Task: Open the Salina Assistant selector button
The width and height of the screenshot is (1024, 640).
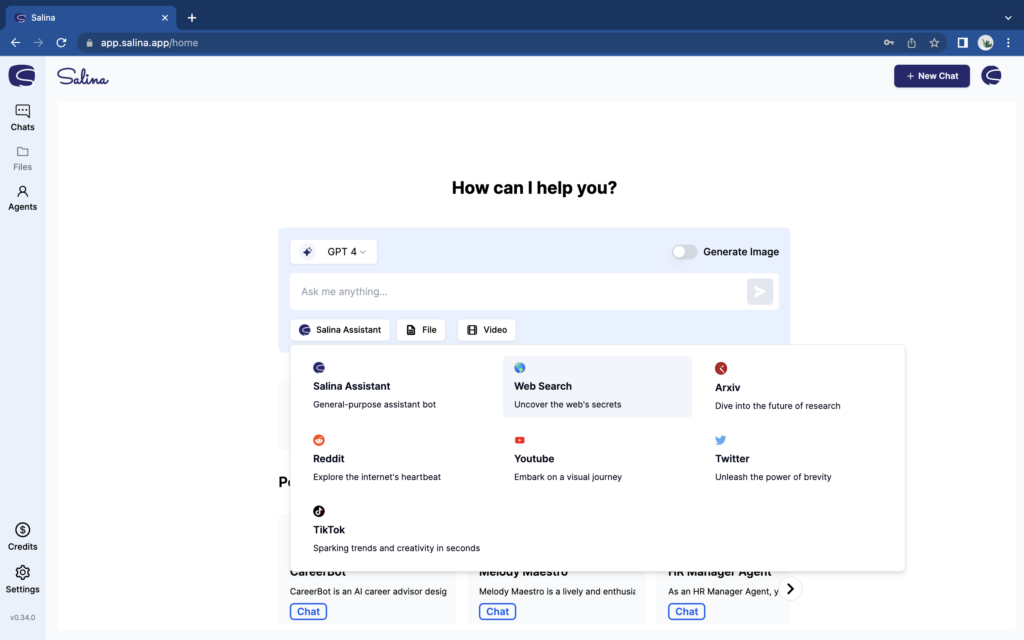Action: (x=340, y=330)
